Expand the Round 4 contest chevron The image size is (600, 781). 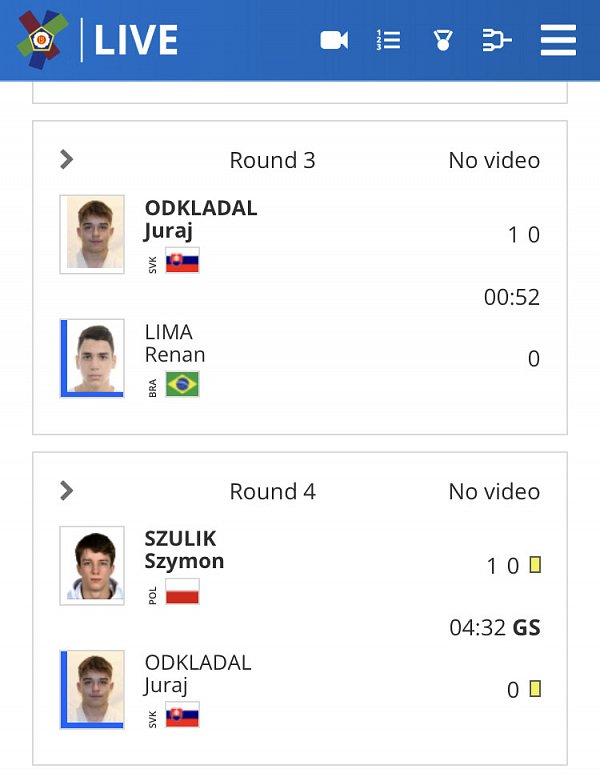[66, 491]
